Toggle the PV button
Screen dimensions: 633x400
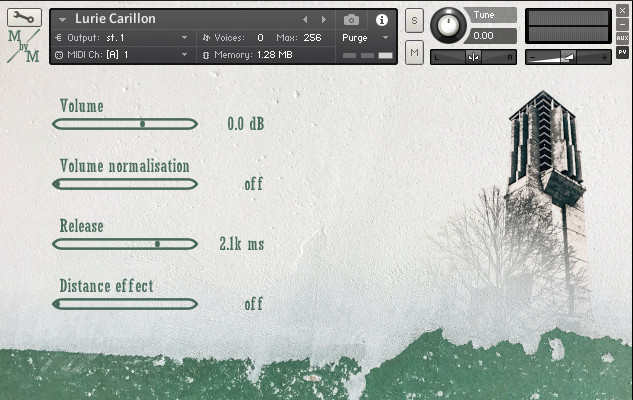pos(623,52)
